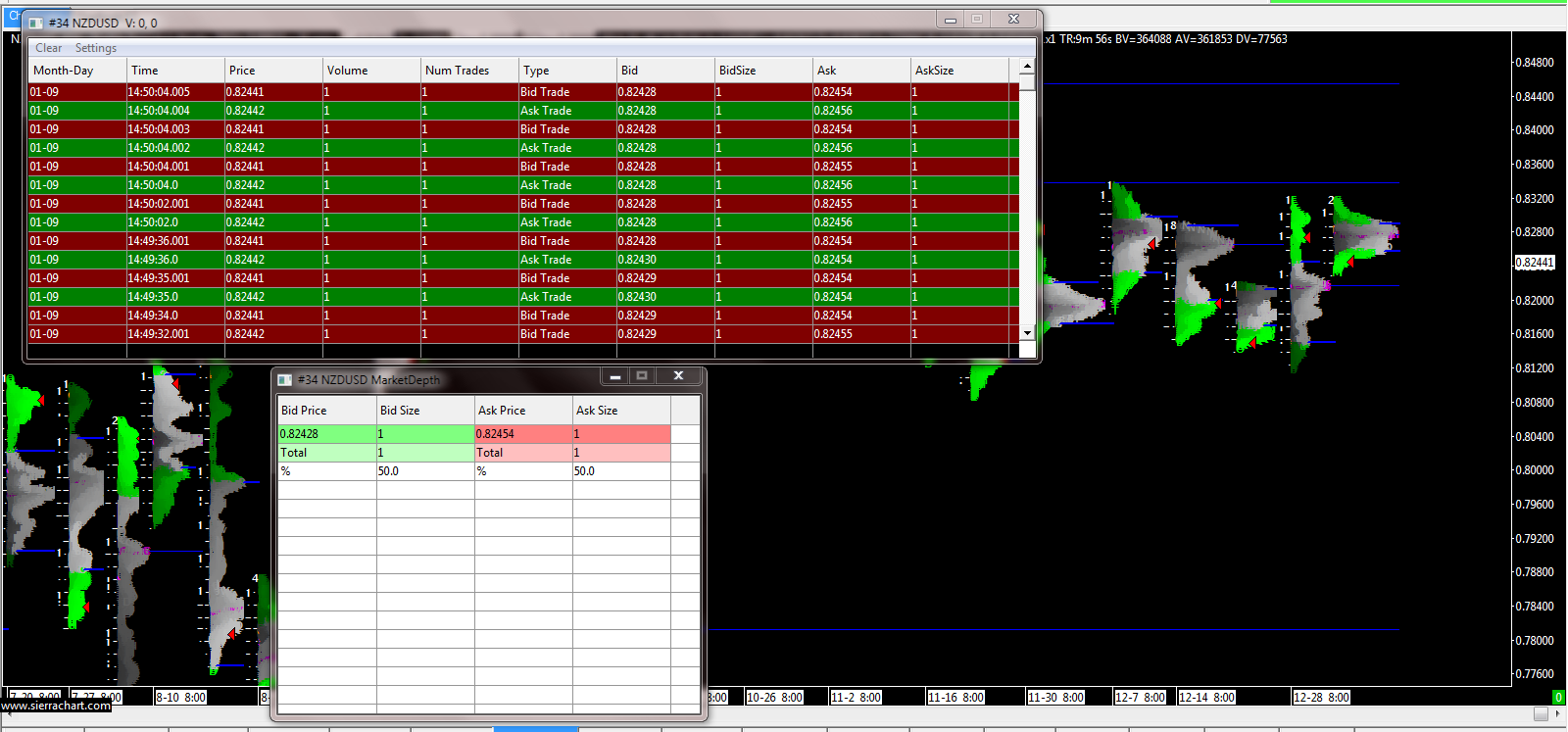Click the Type column header
The height and width of the screenshot is (732, 1568).
point(568,71)
